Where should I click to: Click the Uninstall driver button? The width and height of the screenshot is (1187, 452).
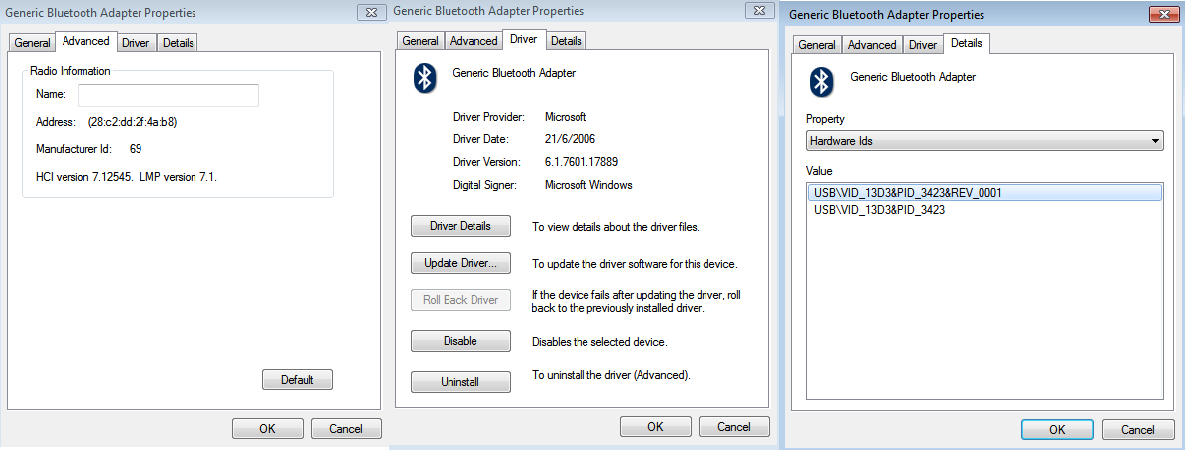pyautogui.click(x=460, y=382)
